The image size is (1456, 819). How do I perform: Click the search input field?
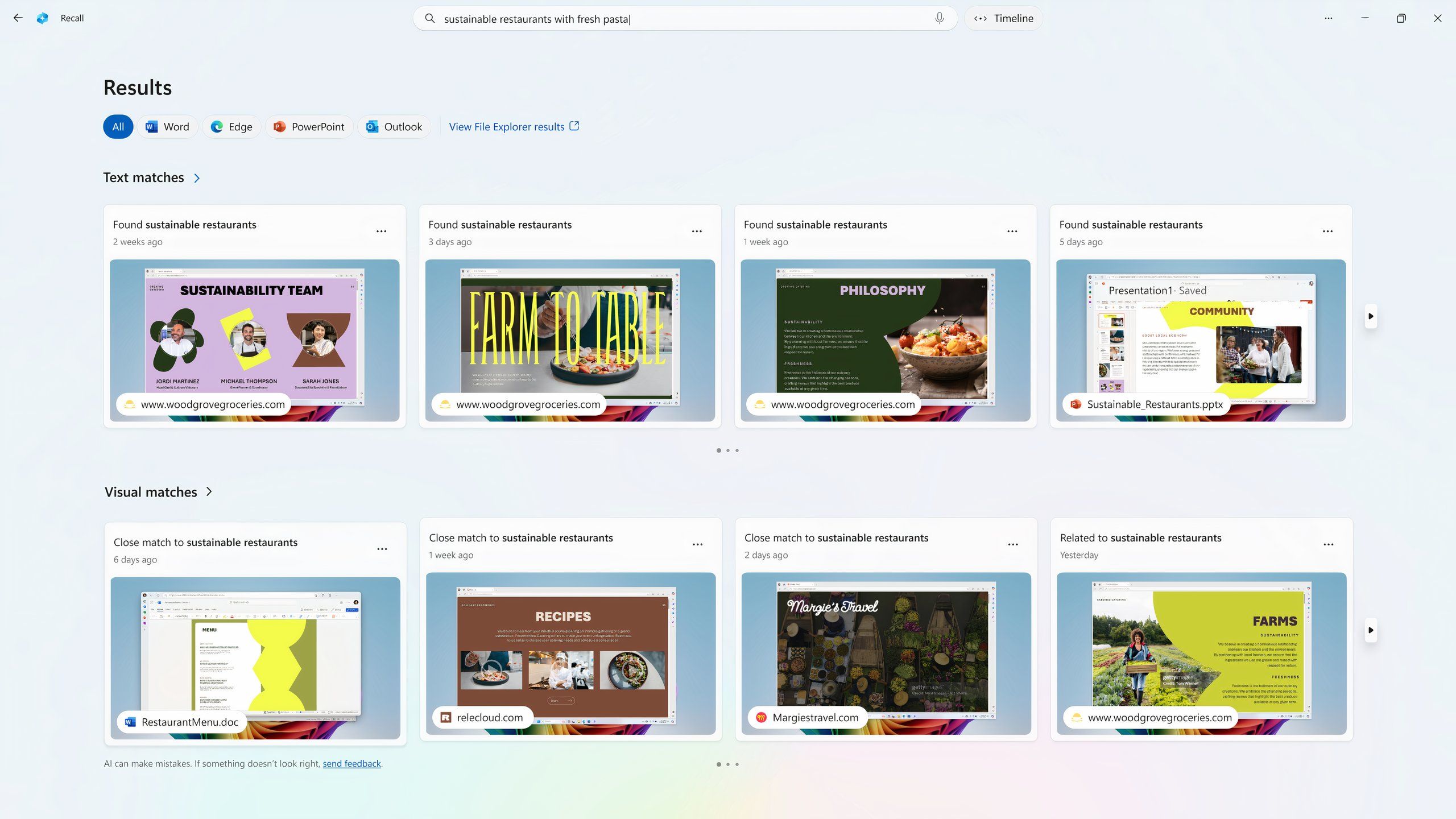683,18
